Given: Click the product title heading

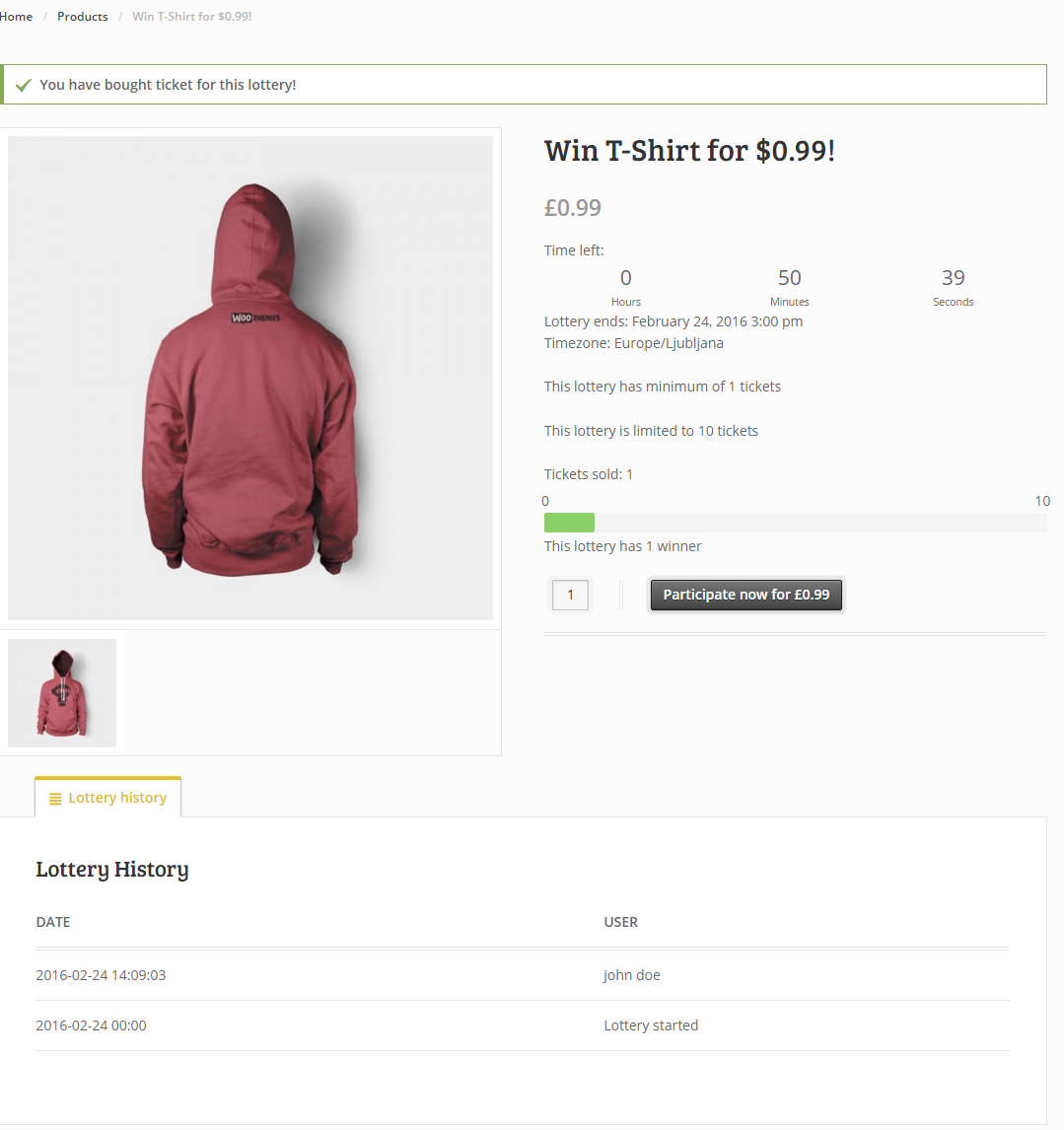Looking at the screenshot, I should click(689, 151).
